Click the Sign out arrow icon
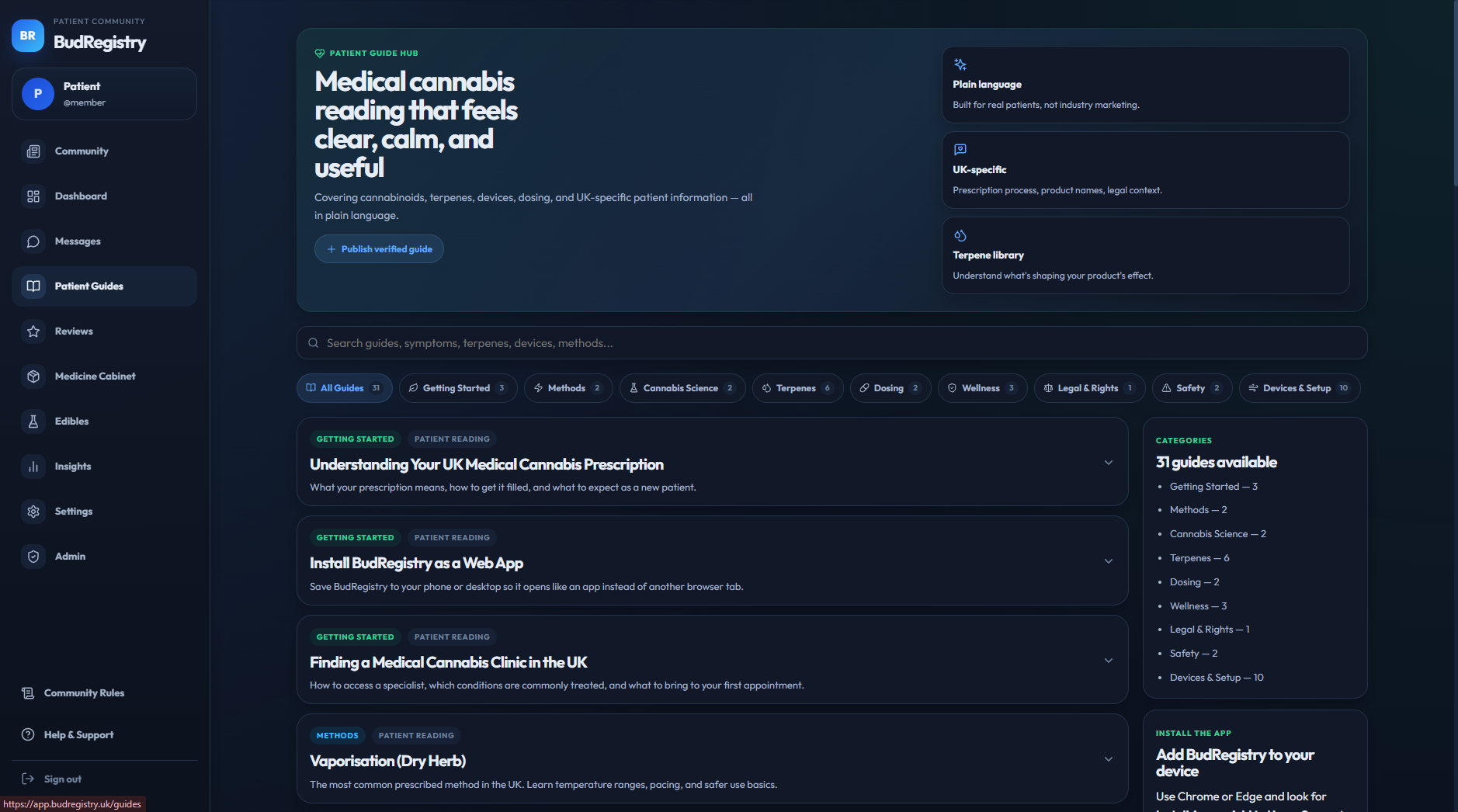The image size is (1458, 812). point(28,779)
